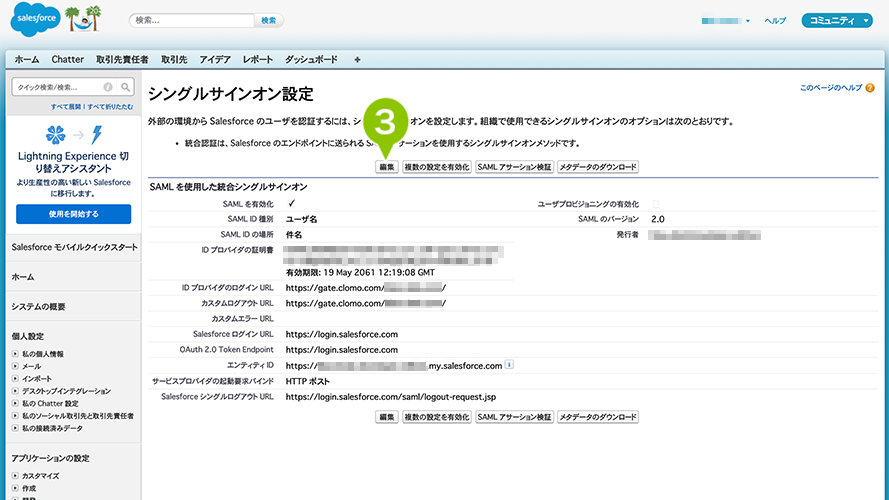889x500 pixels.
Task: Click the top 複数の設定を有効化 button
Action: pos(437,167)
